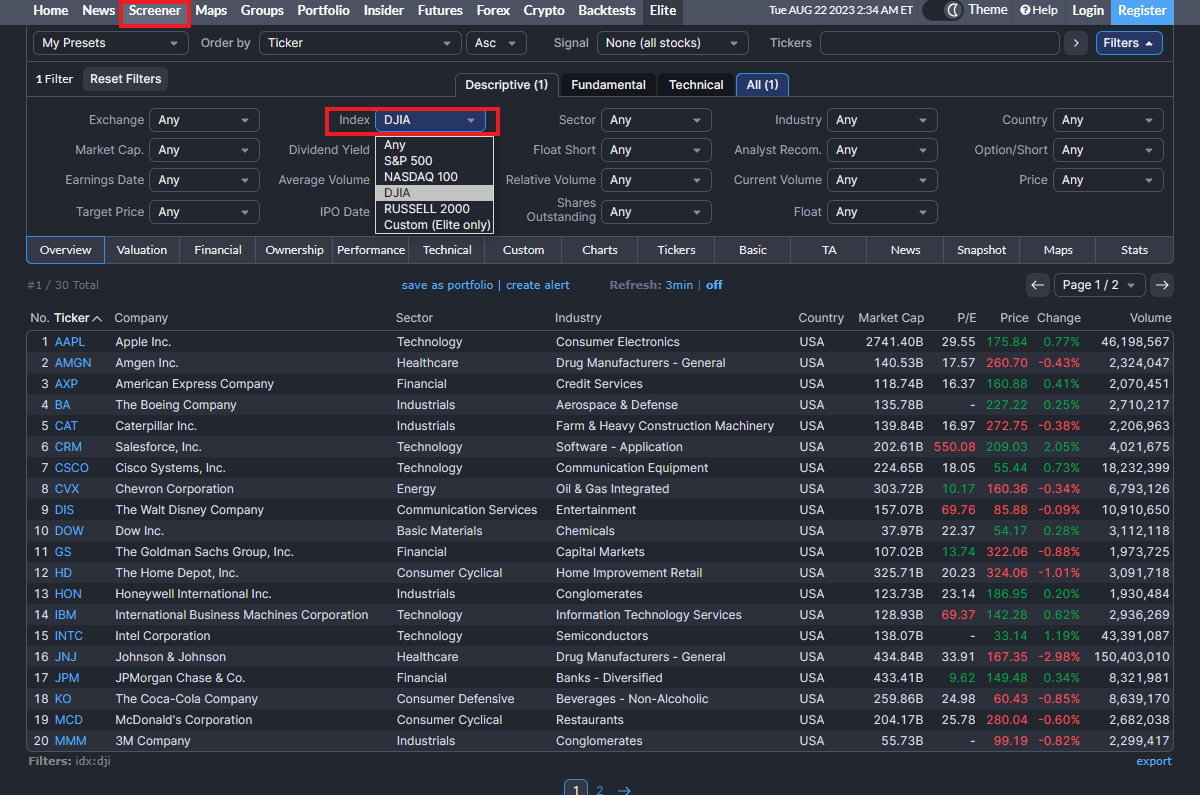Click the Reset Filters button

125,79
